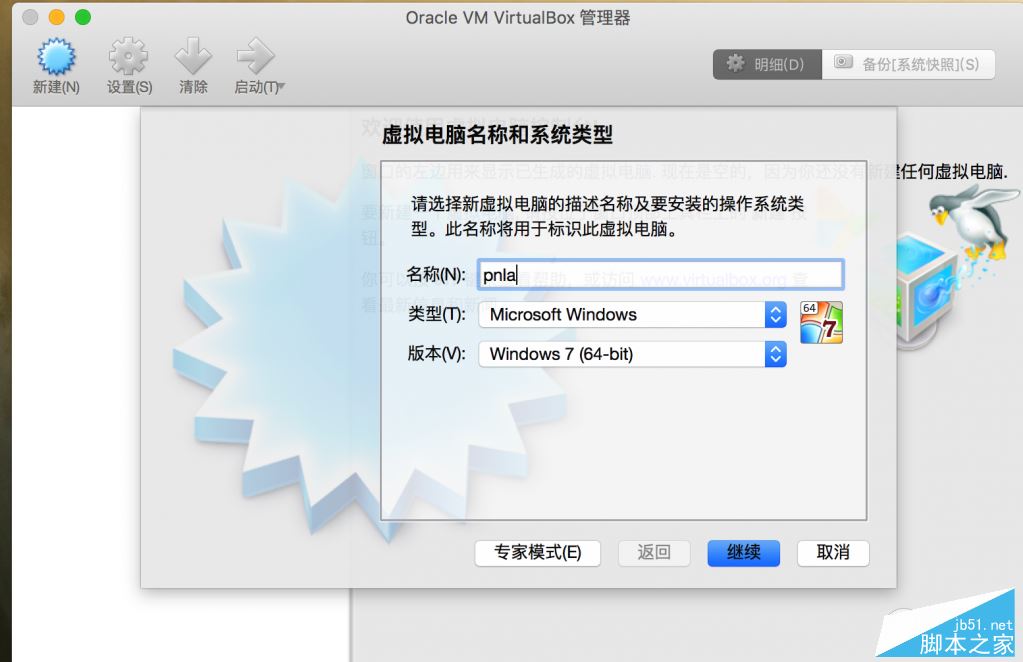
Task: Click the VirtualBox penguin mascot image
Action: point(973,222)
